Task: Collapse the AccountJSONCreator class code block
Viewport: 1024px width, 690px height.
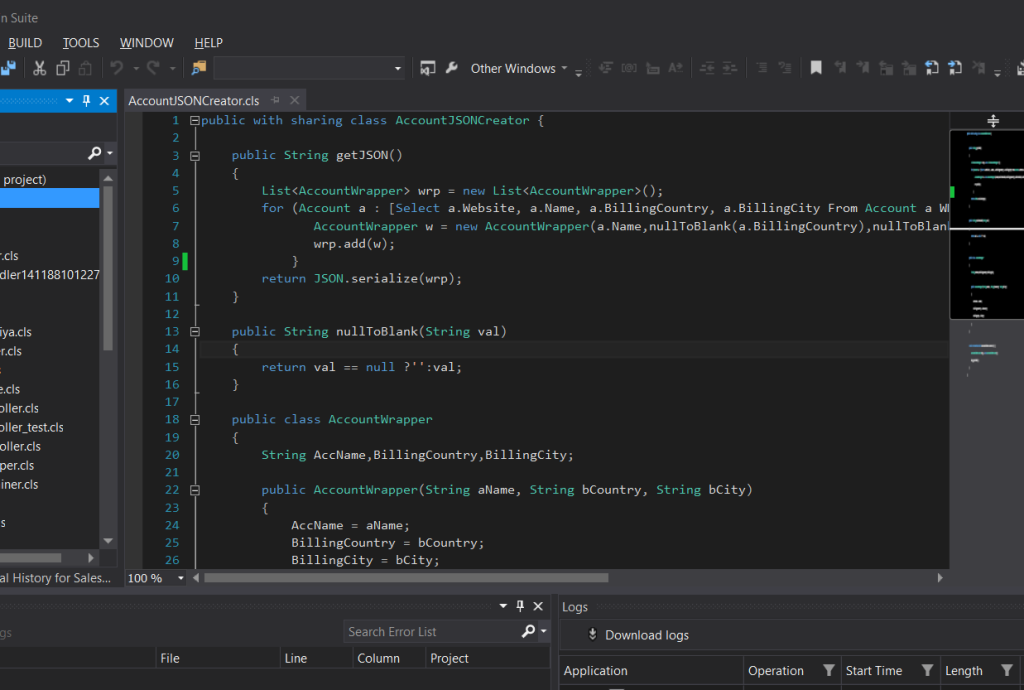Action: pyautogui.click(x=194, y=120)
